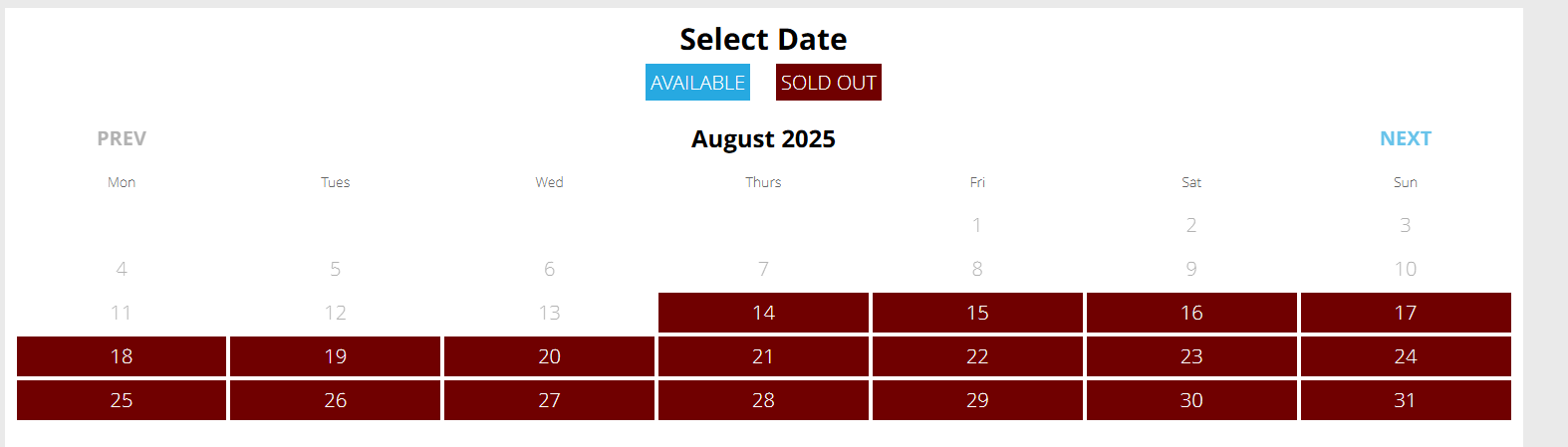Choose Saturday August 16
Viewport: 1568px width, 447px height.
[x=1191, y=313]
